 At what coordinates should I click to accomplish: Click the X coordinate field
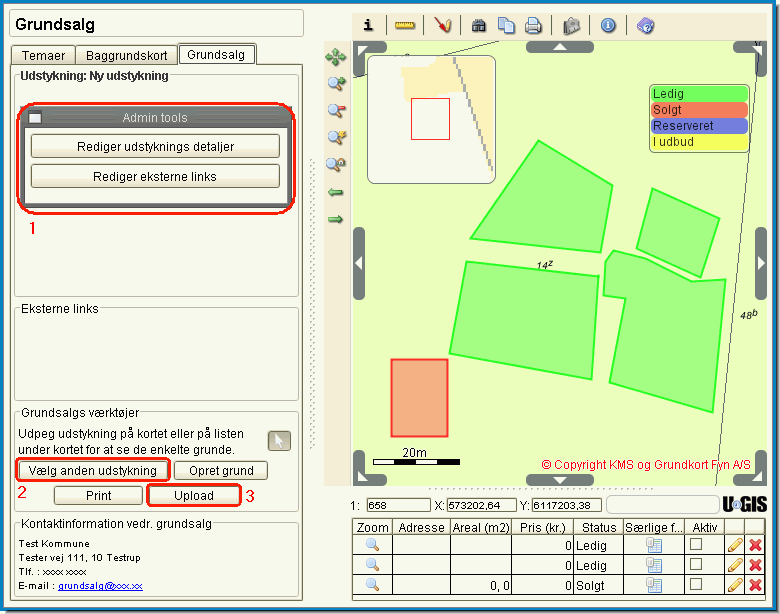pyautogui.click(x=482, y=505)
